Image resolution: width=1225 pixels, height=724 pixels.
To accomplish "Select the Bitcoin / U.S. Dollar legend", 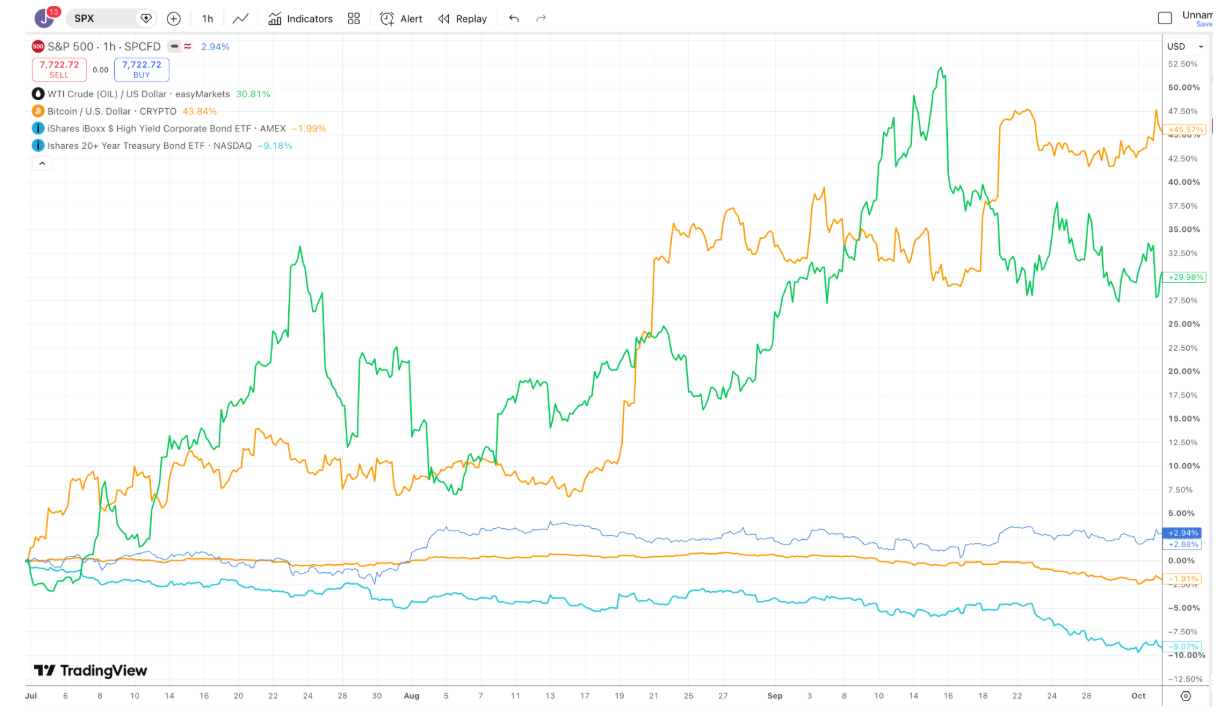I will coord(112,111).
